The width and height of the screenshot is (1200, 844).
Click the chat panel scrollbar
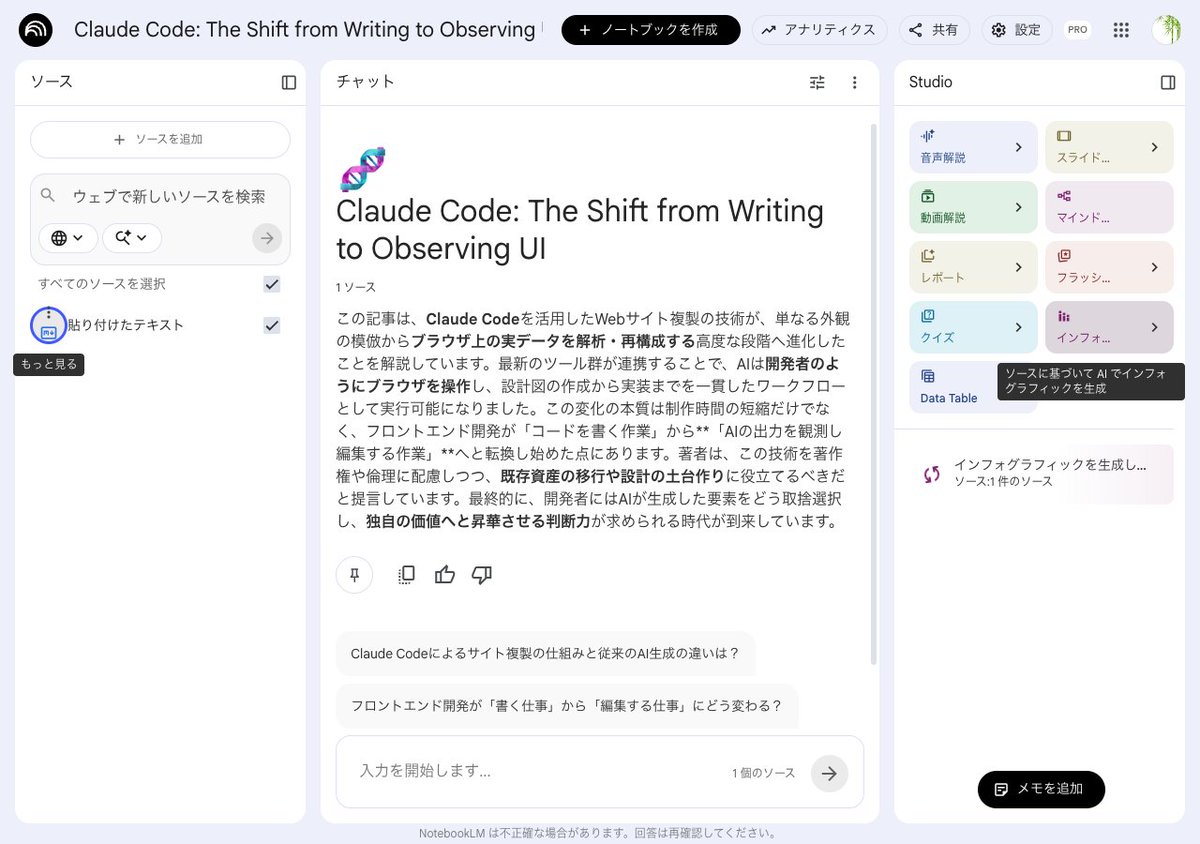coord(874,395)
